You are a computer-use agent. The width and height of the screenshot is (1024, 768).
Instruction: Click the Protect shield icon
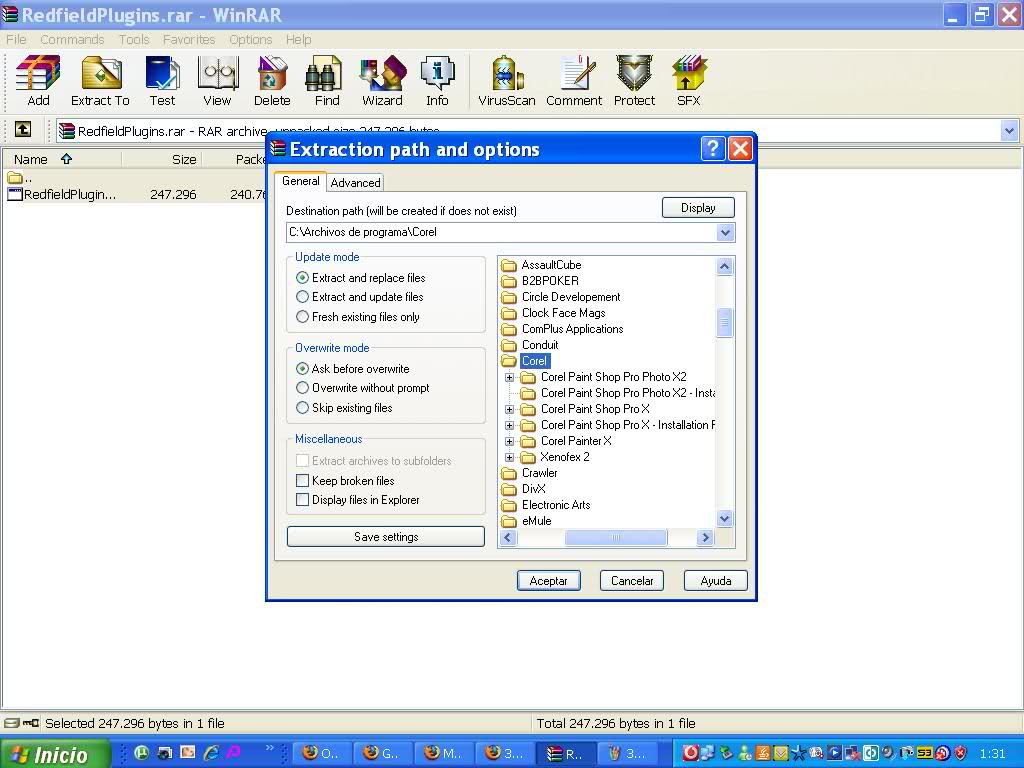tap(634, 81)
